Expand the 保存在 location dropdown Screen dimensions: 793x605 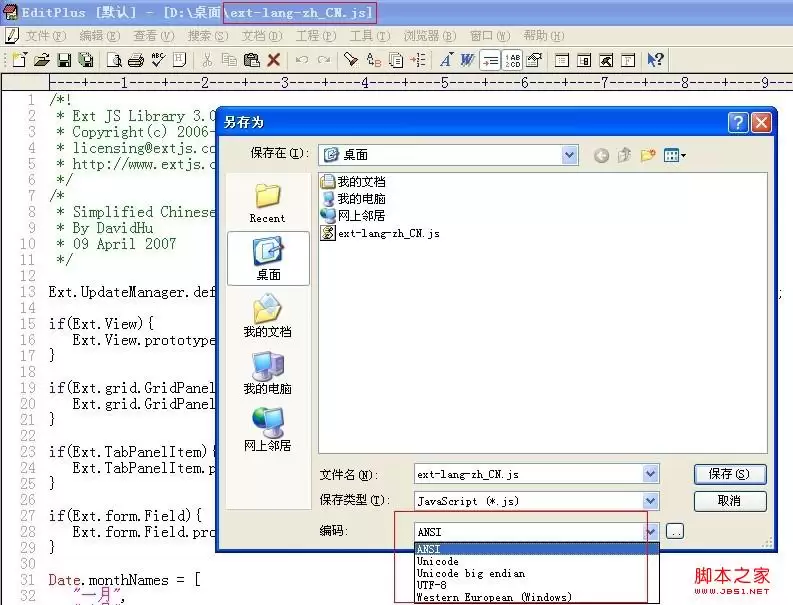click(569, 155)
